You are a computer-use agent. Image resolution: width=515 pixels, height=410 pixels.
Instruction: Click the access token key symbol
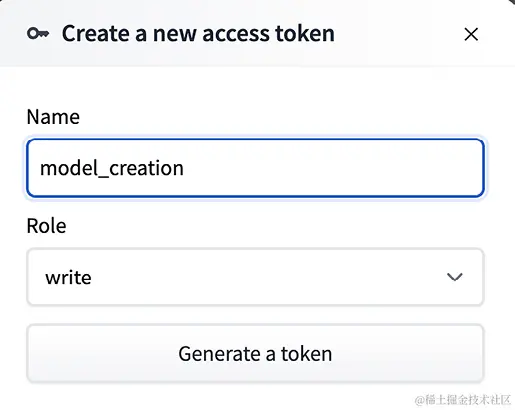tap(38, 34)
